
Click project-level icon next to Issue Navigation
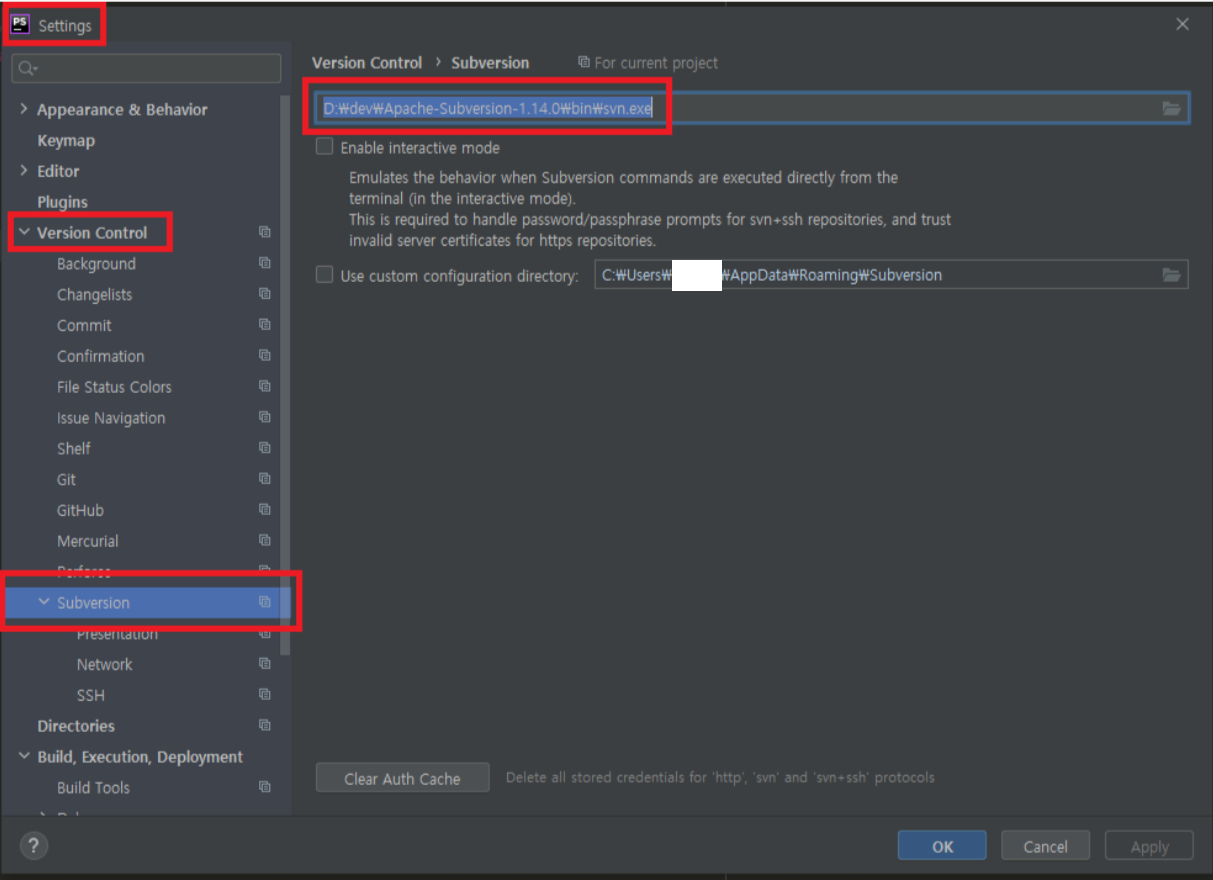tap(264, 417)
